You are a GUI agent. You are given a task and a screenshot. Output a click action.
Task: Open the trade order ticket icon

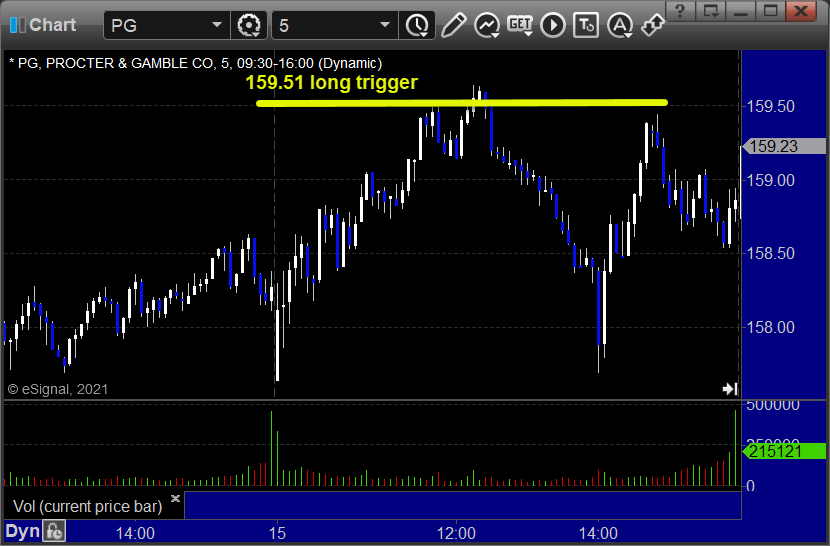(586, 25)
